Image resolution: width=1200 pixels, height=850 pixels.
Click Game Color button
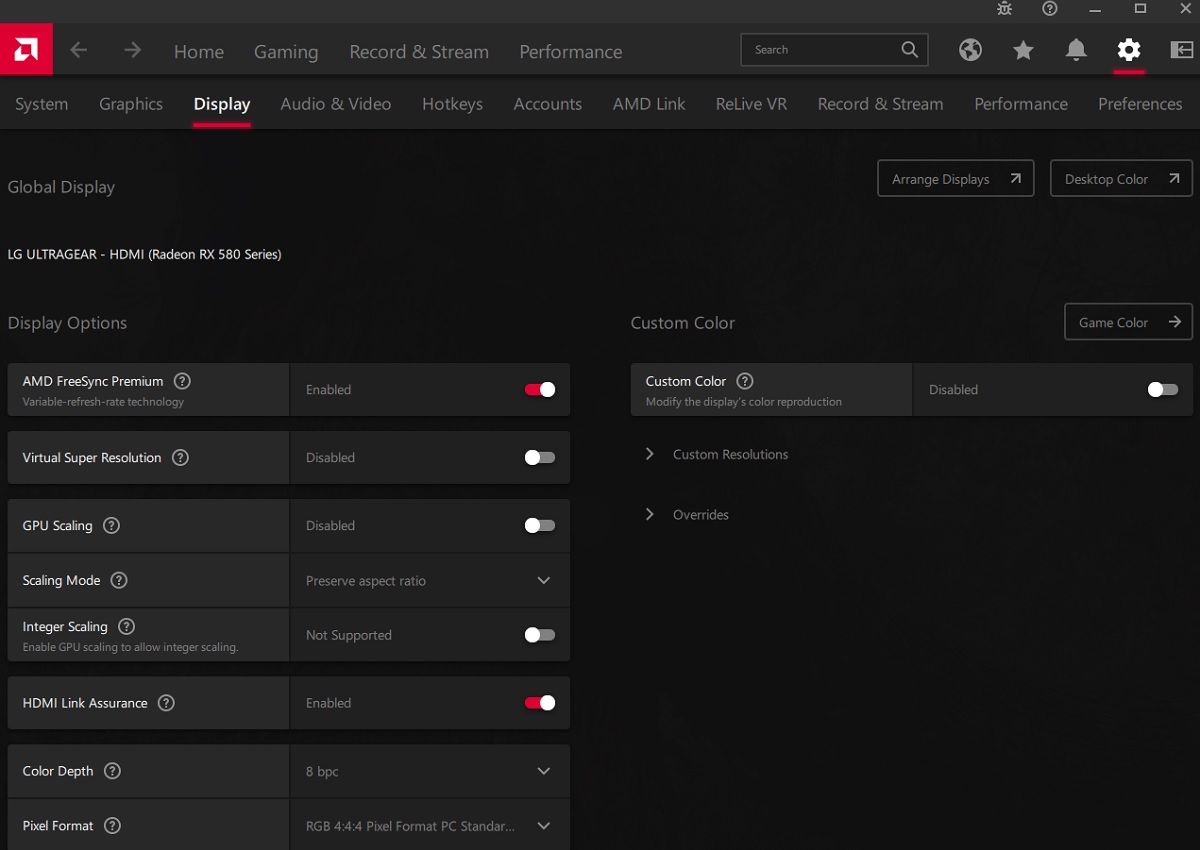(x=1128, y=322)
